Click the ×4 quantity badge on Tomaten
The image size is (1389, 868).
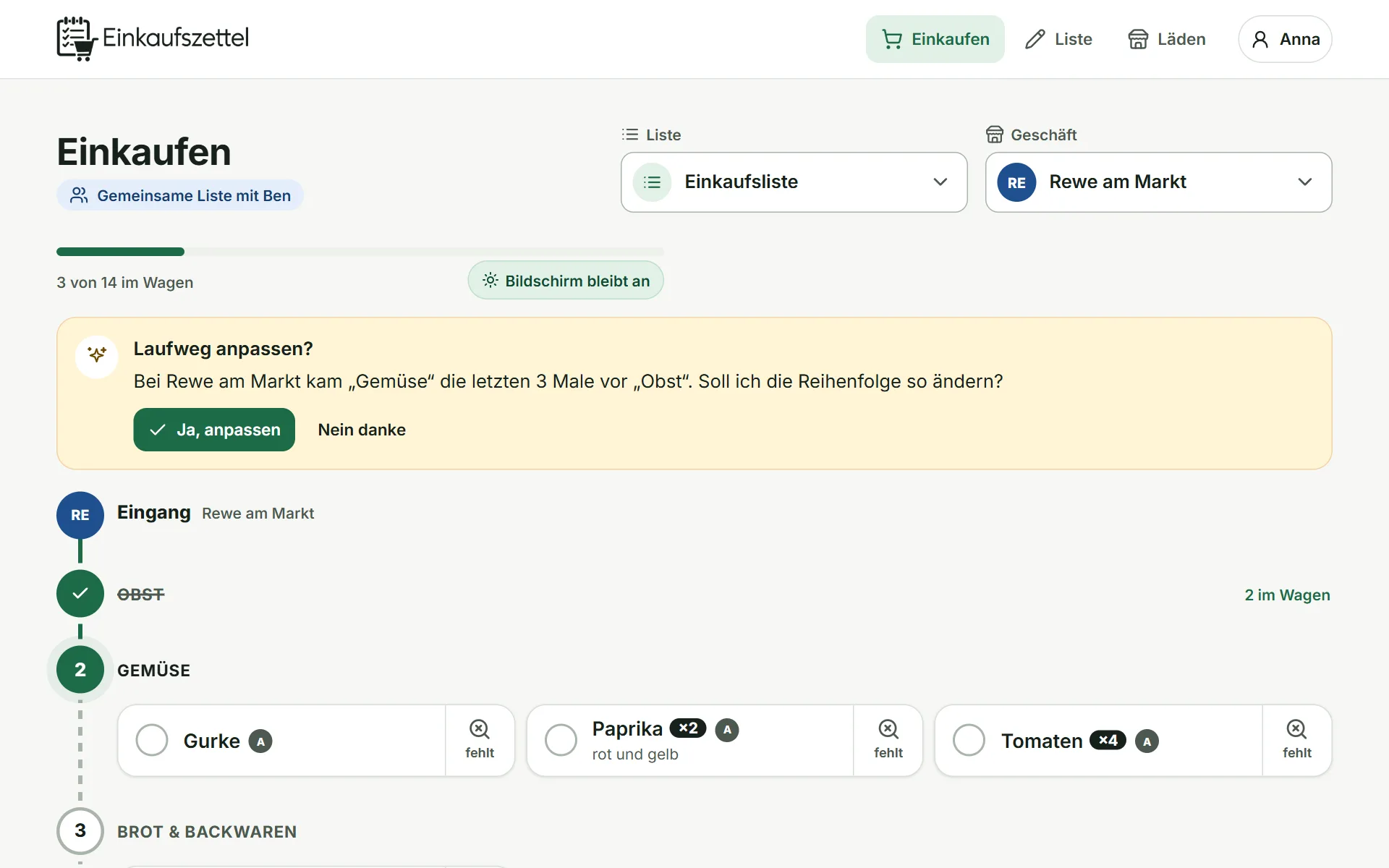click(1108, 741)
